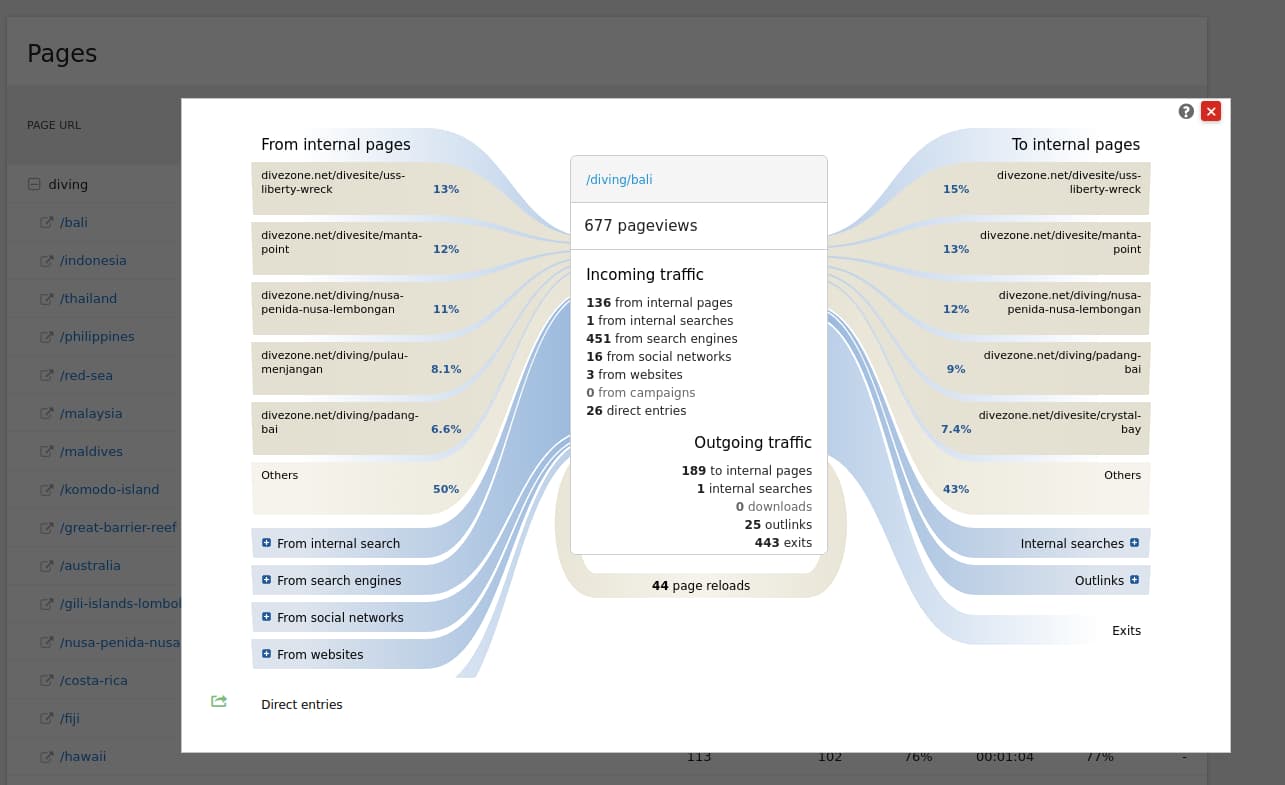1285x785 pixels.
Task: Open the external link icon beside /hawaii
Action: coord(46,756)
